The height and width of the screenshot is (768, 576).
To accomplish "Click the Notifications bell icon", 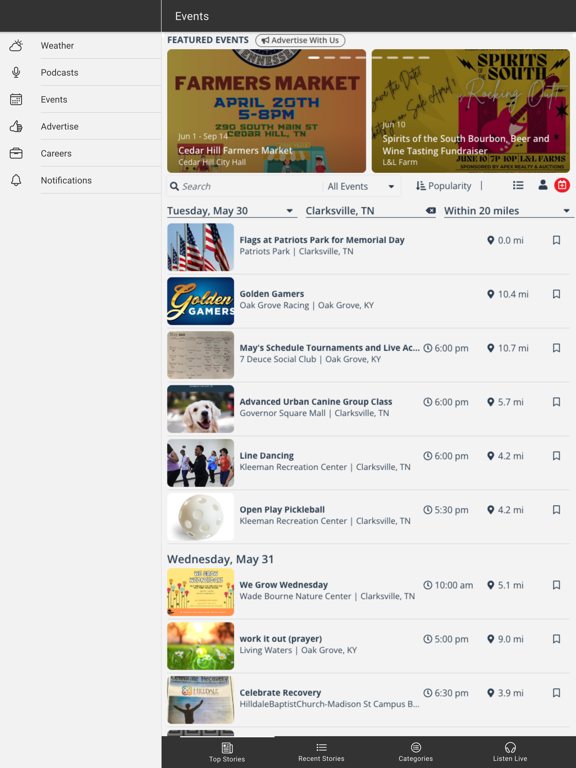I will [x=16, y=180].
